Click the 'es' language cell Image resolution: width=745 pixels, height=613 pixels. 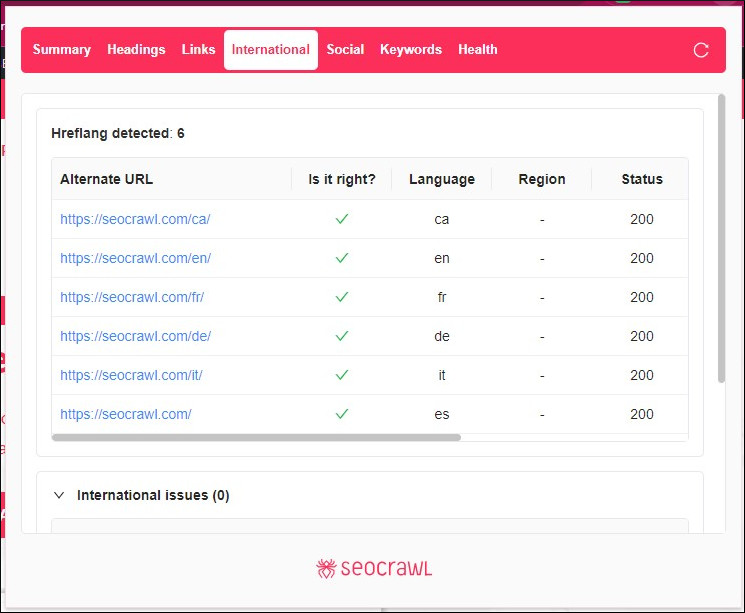click(442, 414)
